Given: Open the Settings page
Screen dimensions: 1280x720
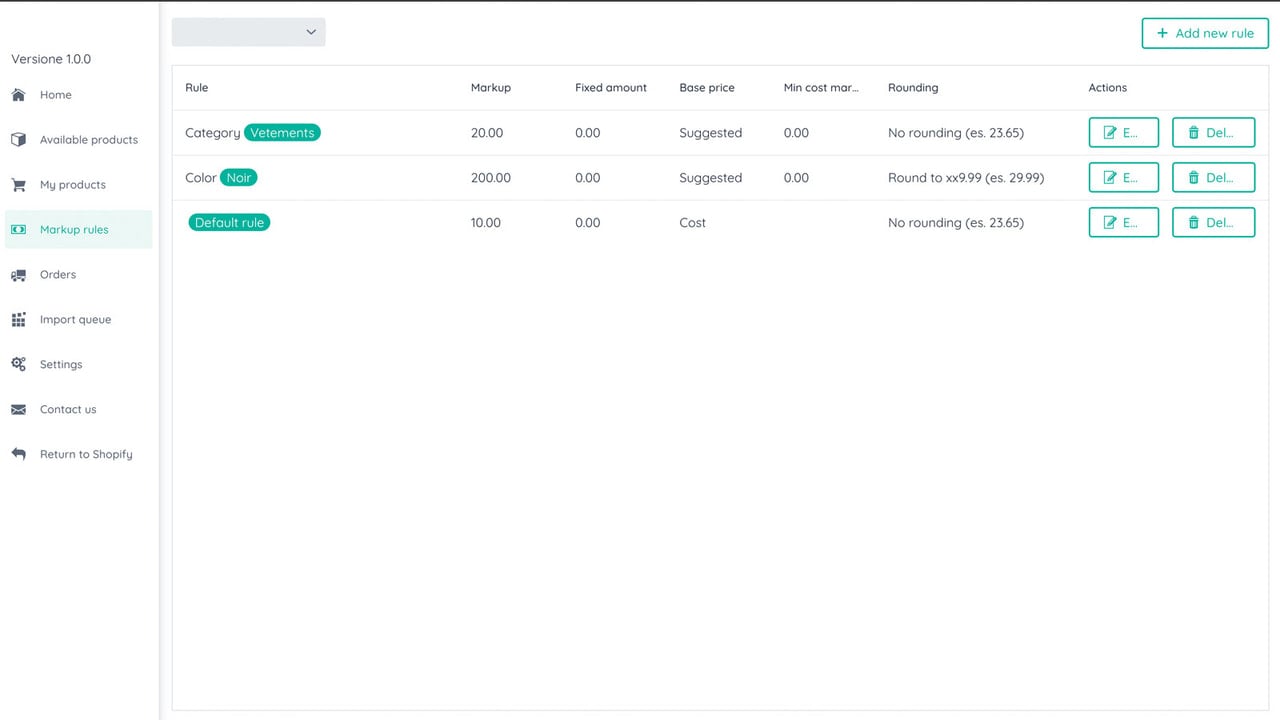Looking at the screenshot, I should click(x=78, y=365).
